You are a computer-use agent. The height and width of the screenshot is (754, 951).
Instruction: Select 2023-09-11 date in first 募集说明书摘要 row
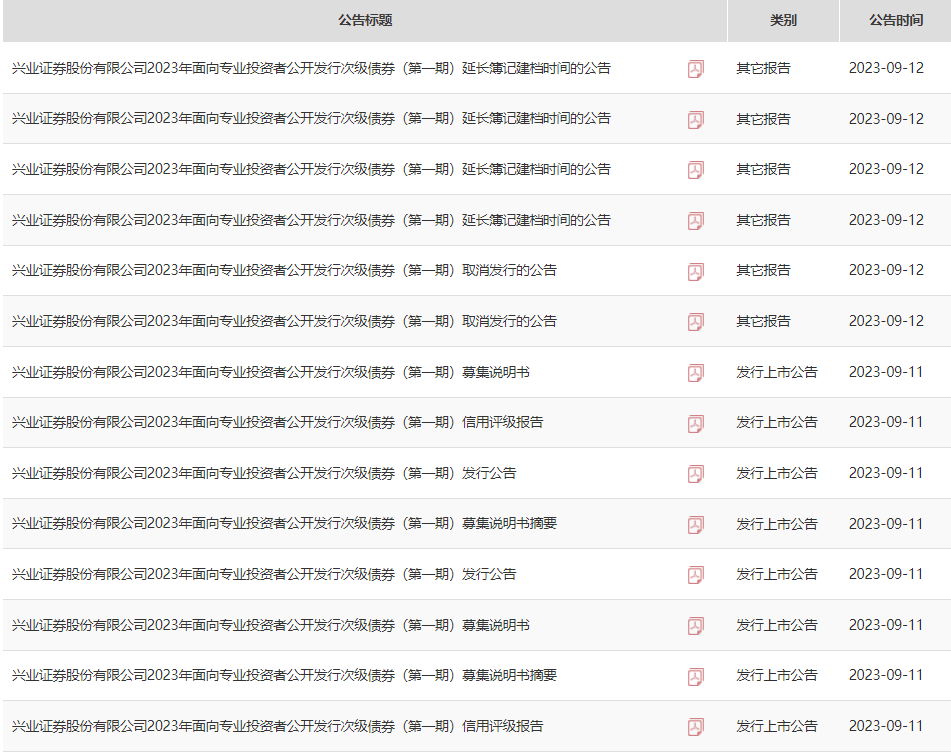point(885,523)
